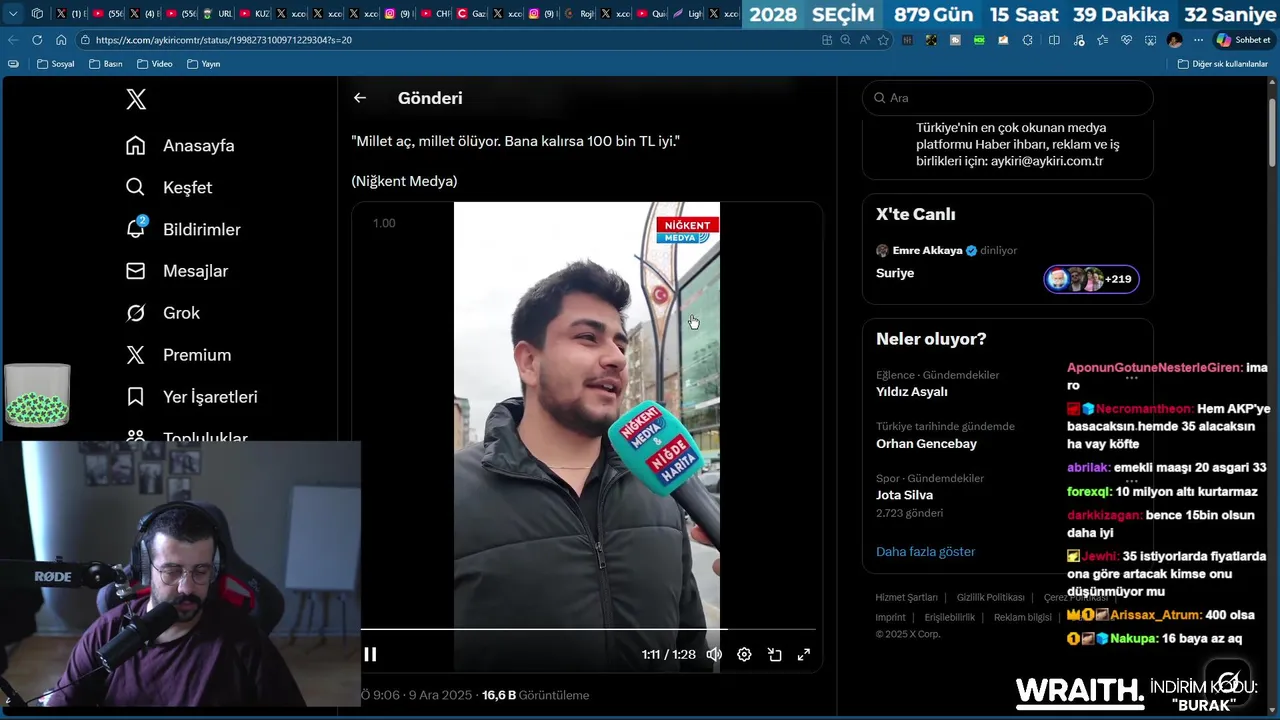Click the browser back arrow
This screenshot has height=720, width=1280.
pyautogui.click(x=13, y=40)
